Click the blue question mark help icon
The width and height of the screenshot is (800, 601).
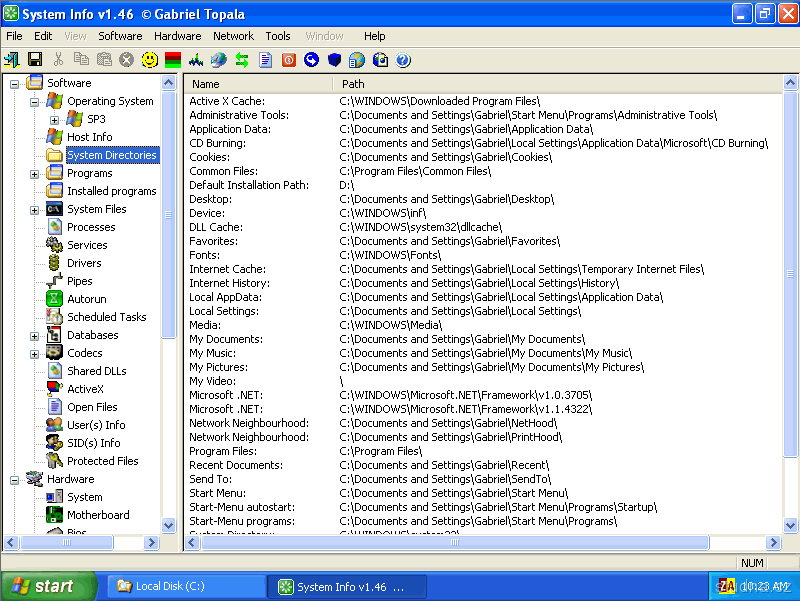(403, 60)
